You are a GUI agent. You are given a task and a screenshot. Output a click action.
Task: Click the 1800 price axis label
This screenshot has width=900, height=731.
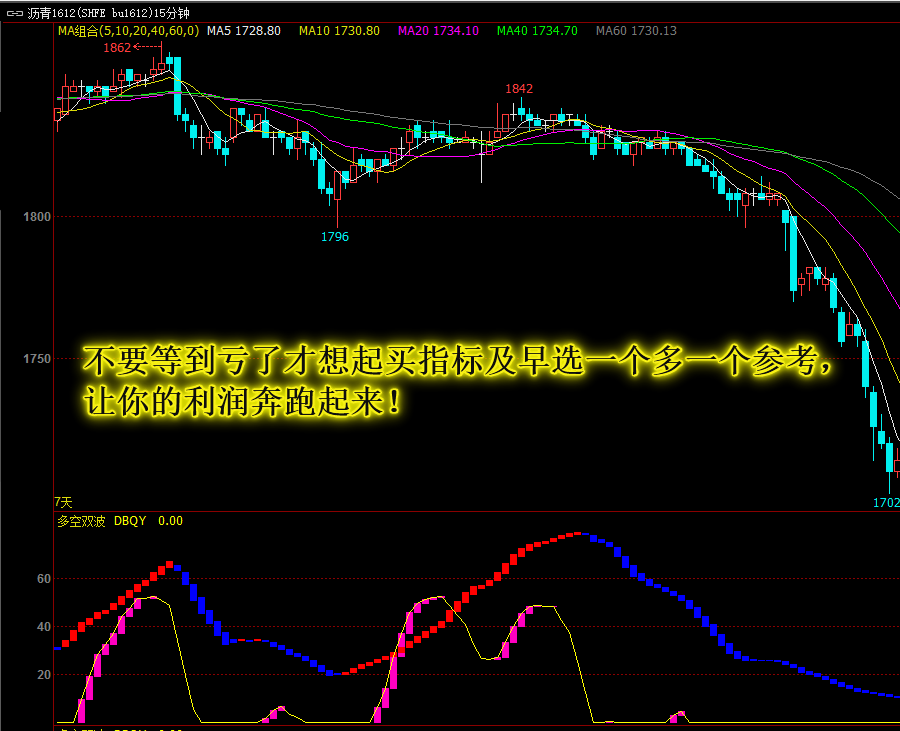tap(38, 216)
